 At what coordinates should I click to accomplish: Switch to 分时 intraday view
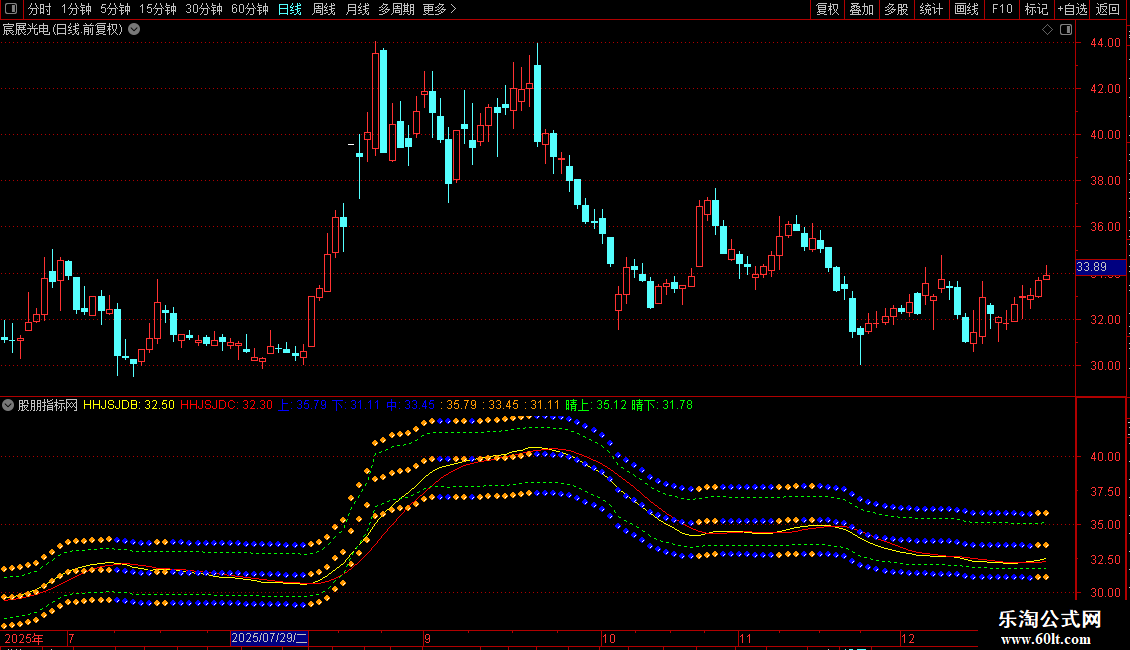click(x=40, y=9)
